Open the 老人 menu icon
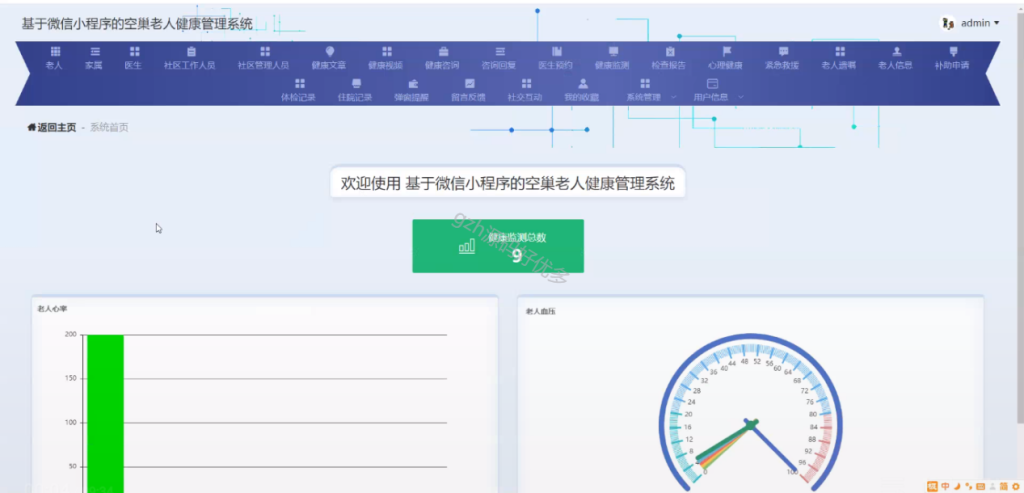This screenshot has width=1024, height=493. point(55,52)
